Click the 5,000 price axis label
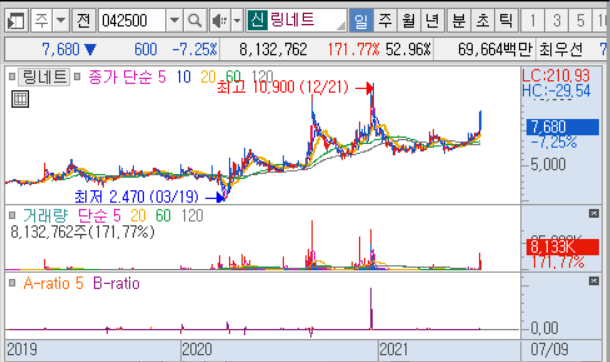 pos(548,165)
